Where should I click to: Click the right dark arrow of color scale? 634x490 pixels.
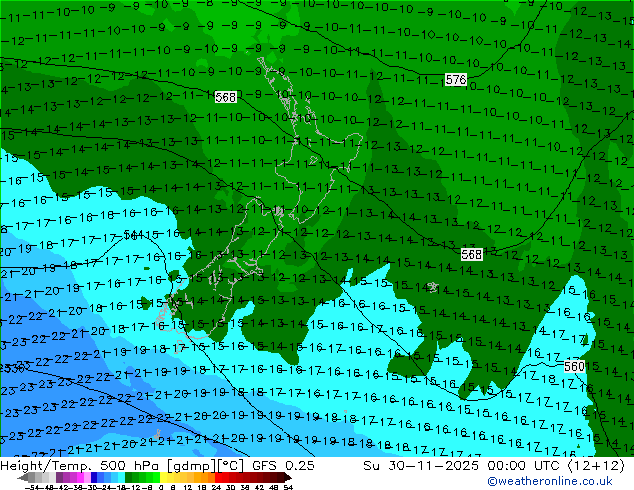point(287,477)
